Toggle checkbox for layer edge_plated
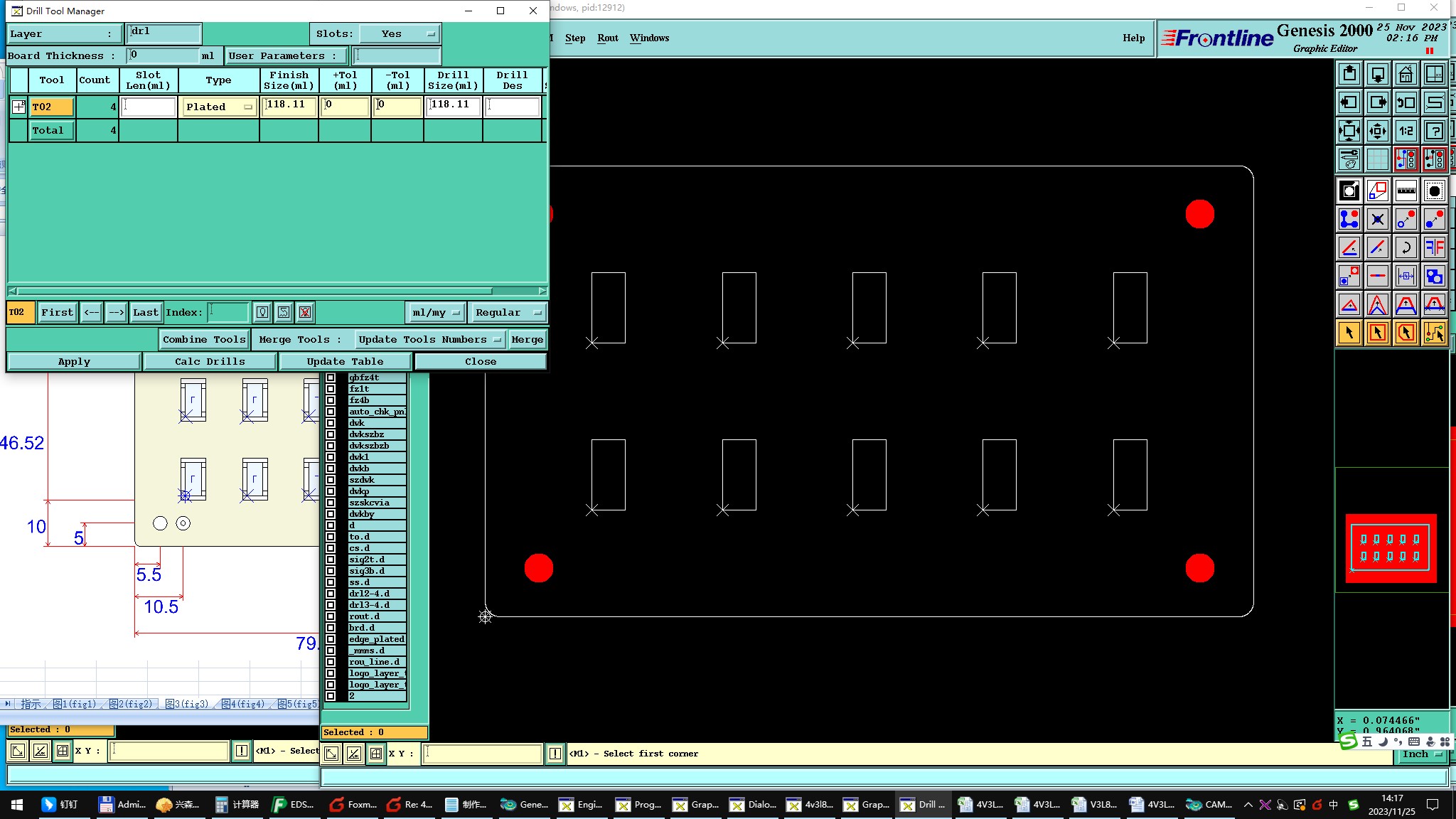Image resolution: width=1456 pixels, height=819 pixels. pos(331,639)
